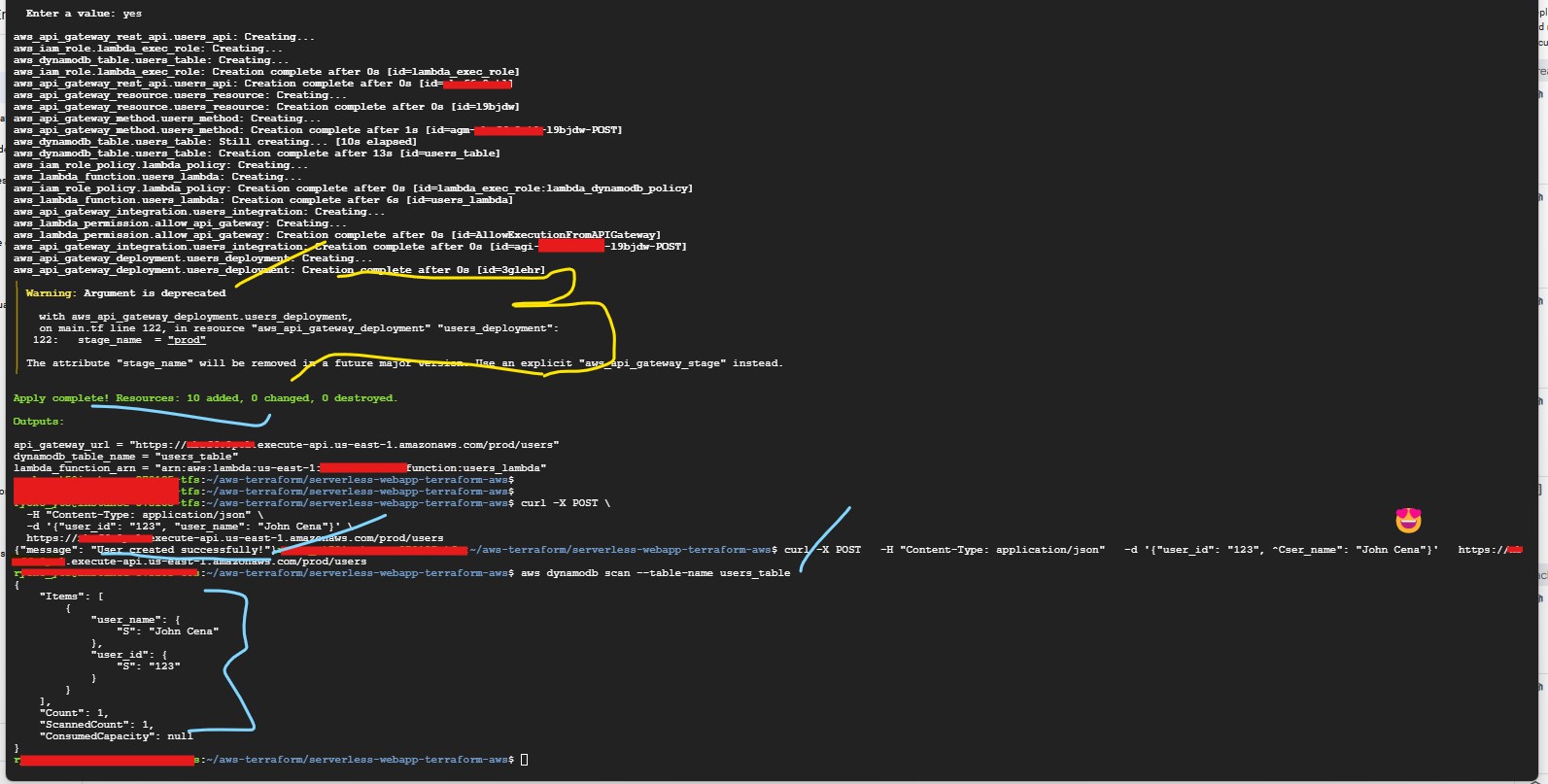The width and height of the screenshot is (1548, 784).
Task: Click "Still creating... [10s elapsed]" line
Action: click(215, 142)
